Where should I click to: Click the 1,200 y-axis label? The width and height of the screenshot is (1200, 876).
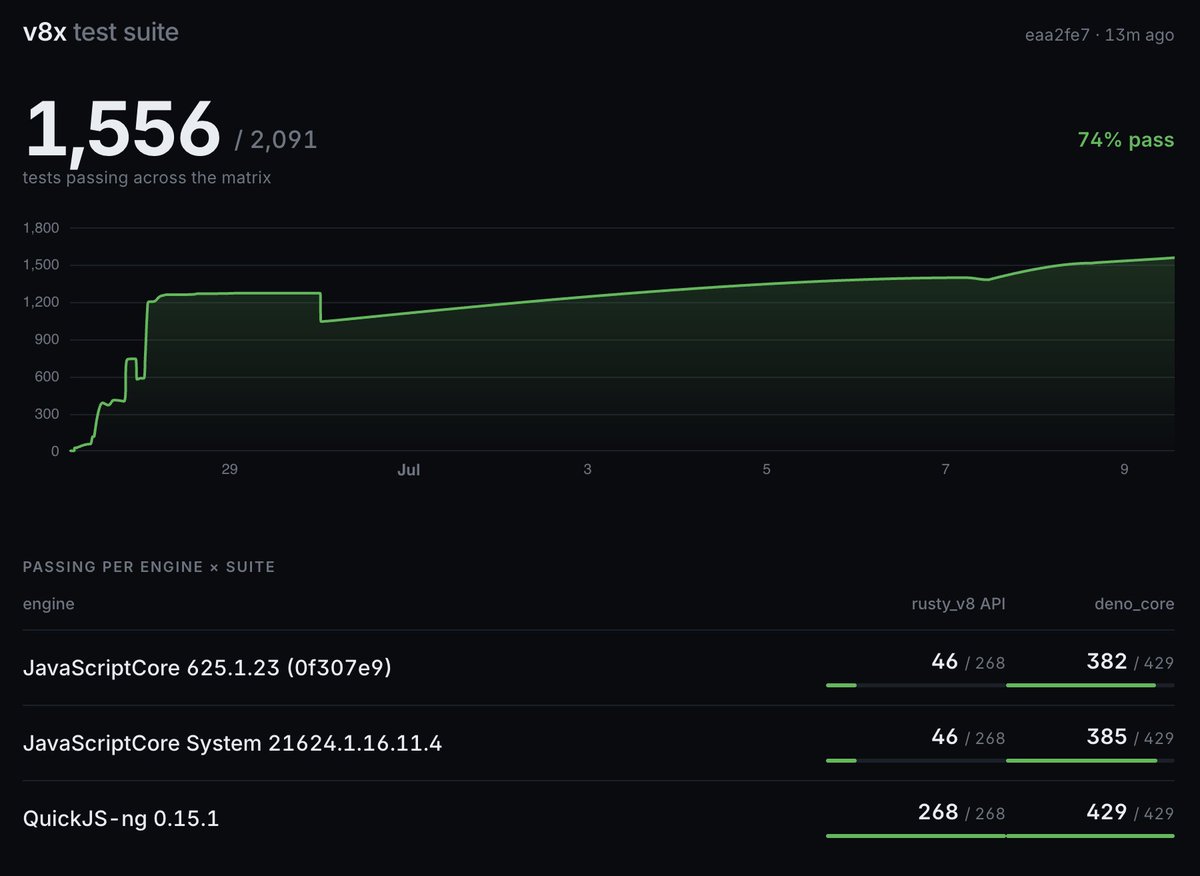41,302
